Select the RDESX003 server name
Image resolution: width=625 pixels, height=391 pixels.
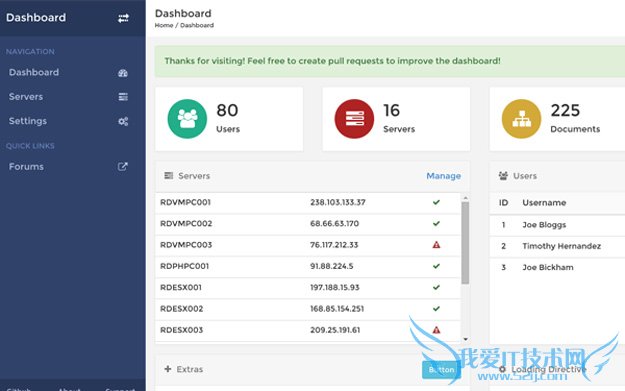pyautogui.click(x=181, y=330)
